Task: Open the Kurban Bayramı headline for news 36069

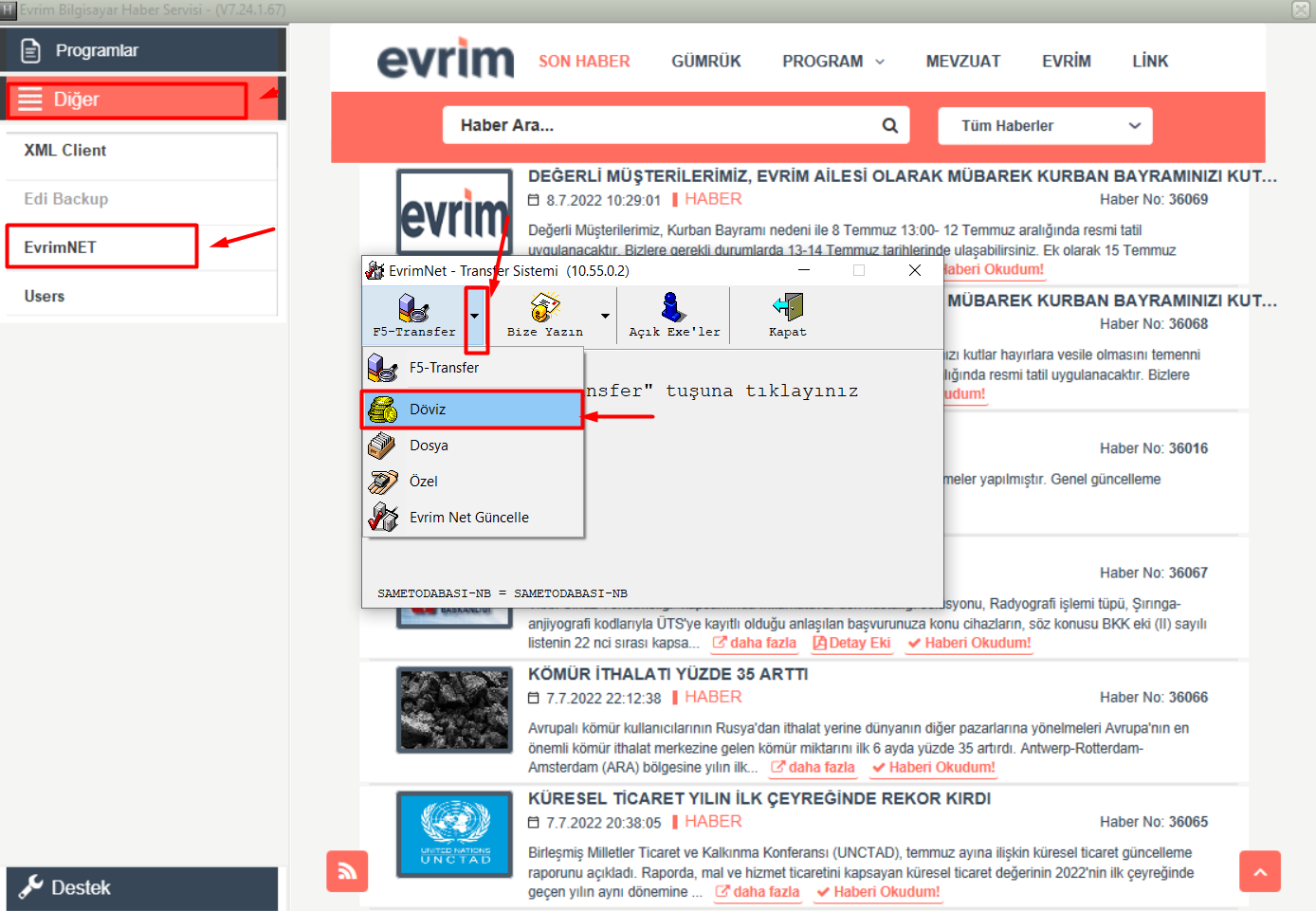Action: click(x=903, y=176)
